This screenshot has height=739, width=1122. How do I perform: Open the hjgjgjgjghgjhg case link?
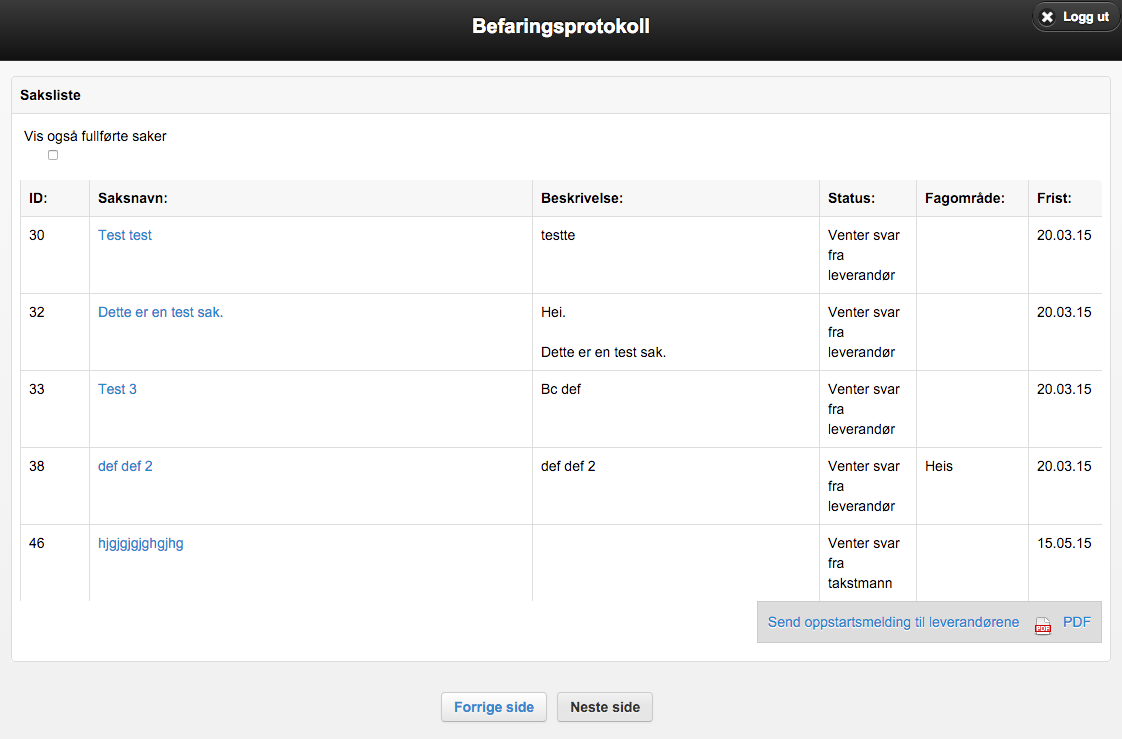pos(140,543)
